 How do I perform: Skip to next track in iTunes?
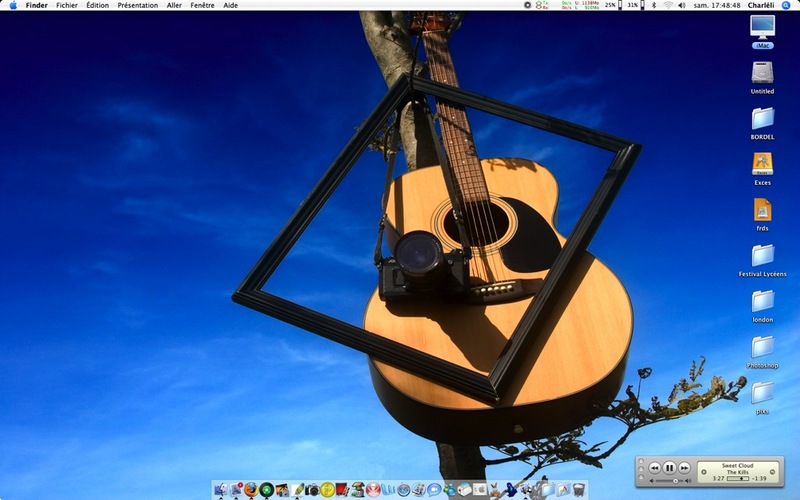tap(684, 468)
